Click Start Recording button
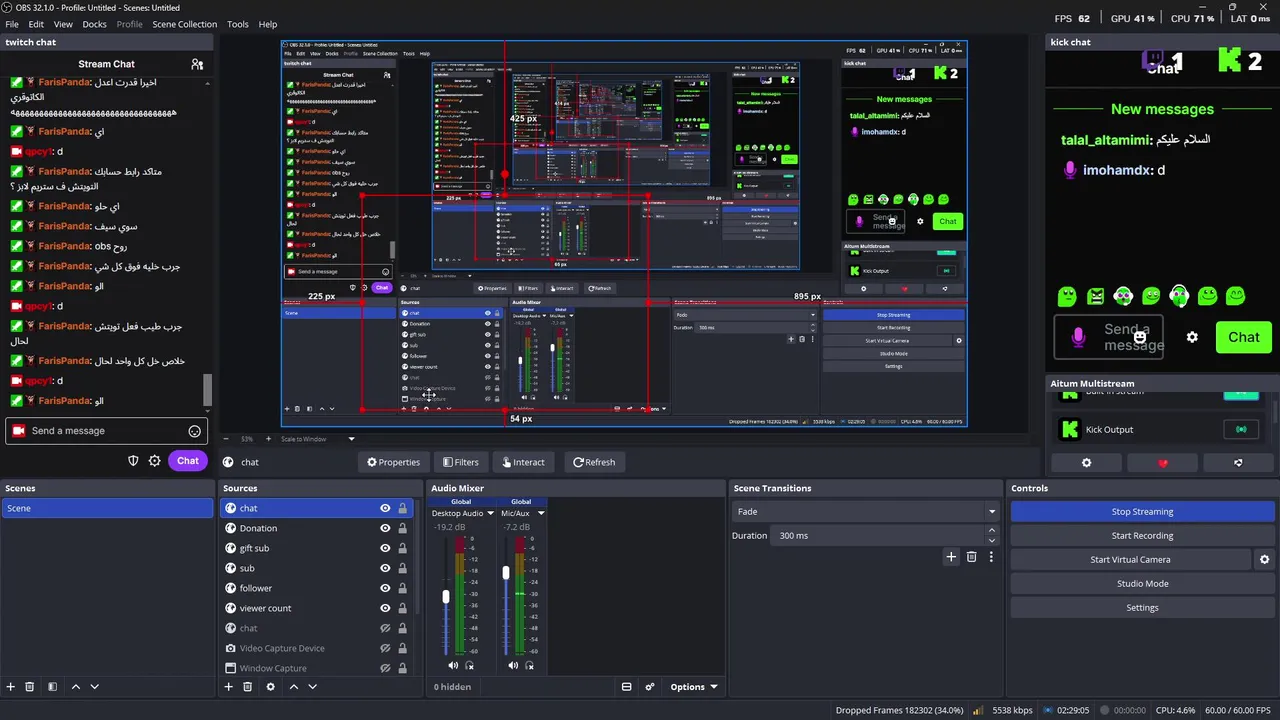This screenshot has height=720, width=1280. point(1142,535)
